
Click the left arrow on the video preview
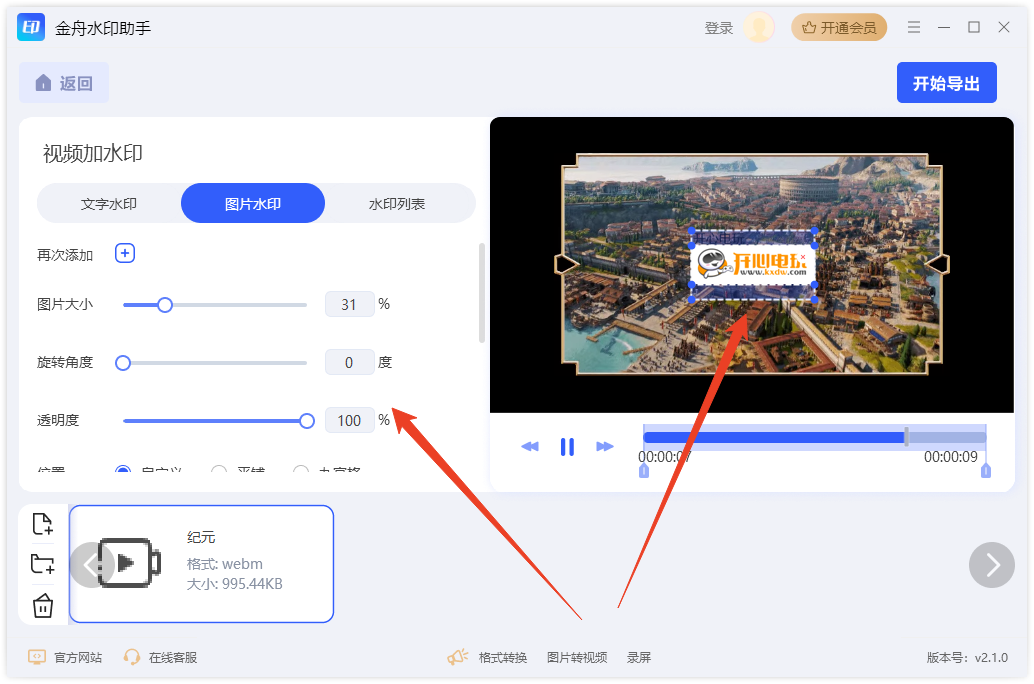coord(567,264)
